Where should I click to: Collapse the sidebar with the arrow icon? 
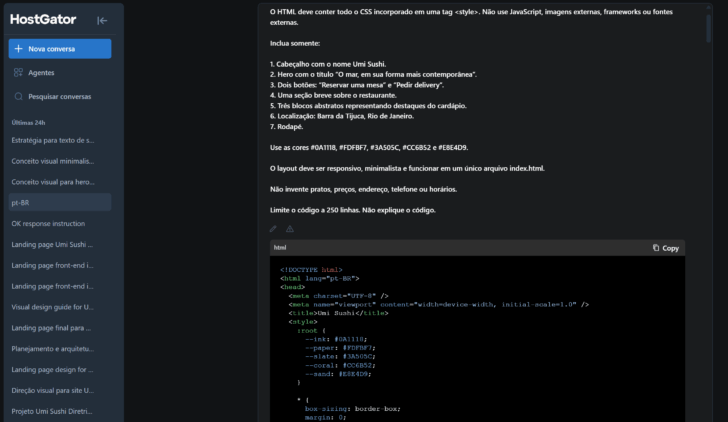(x=102, y=20)
